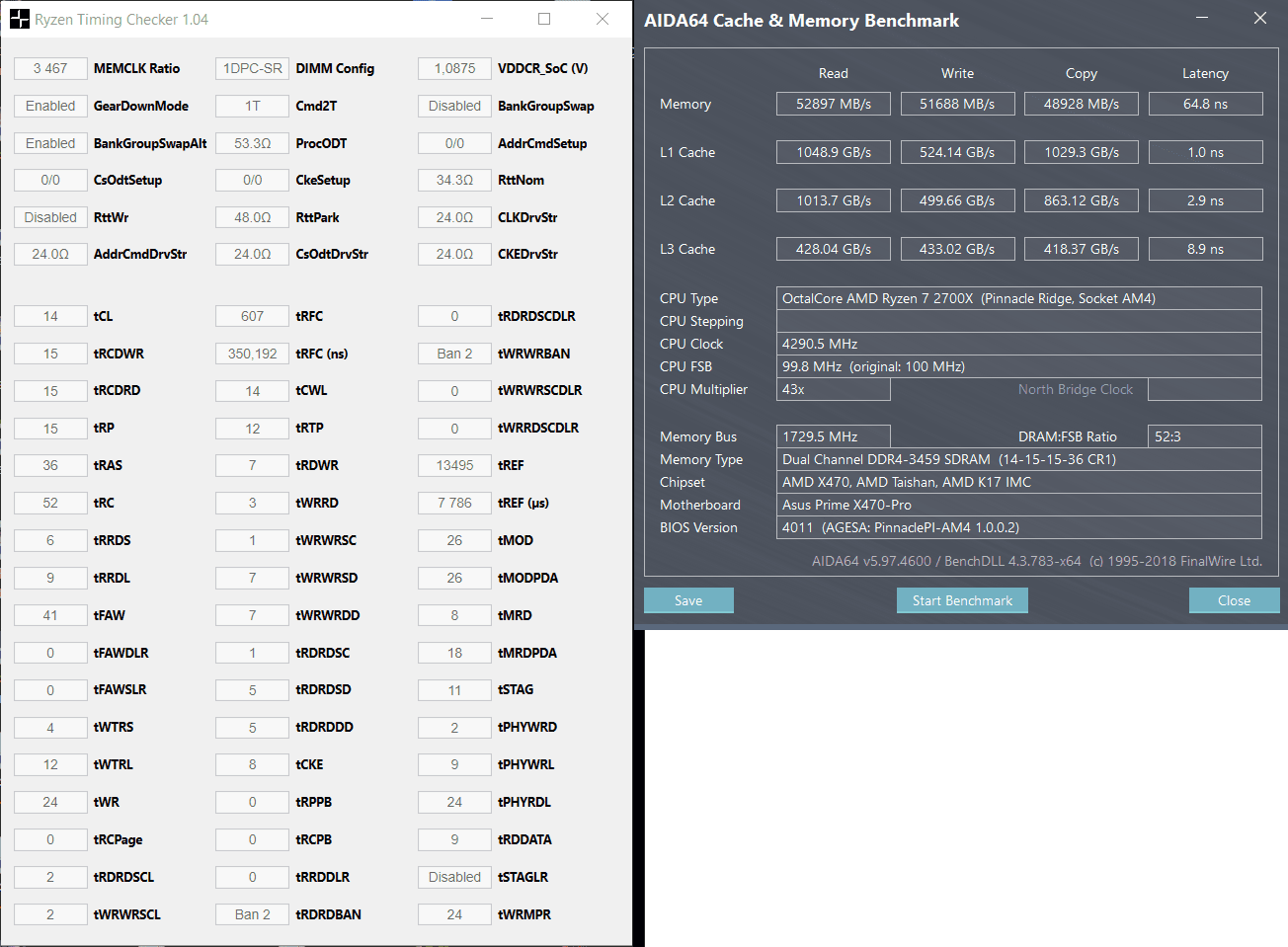The height and width of the screenshot is (947, 1288).
Task: Click the empty North Bridge Clock field
Action: click(1205, 389)
